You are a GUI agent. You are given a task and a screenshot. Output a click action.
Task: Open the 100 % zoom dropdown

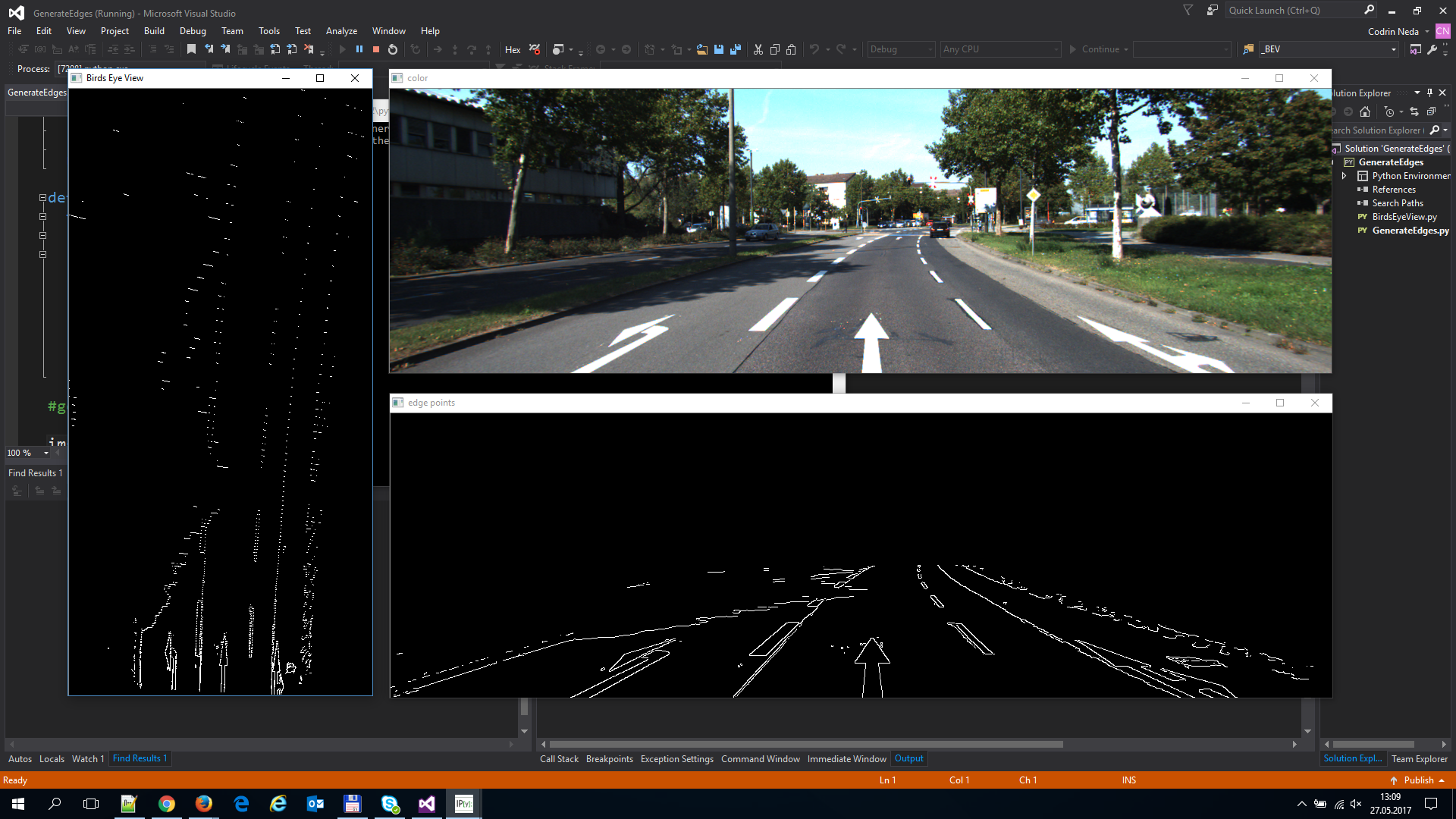click(x=46, y=453)
